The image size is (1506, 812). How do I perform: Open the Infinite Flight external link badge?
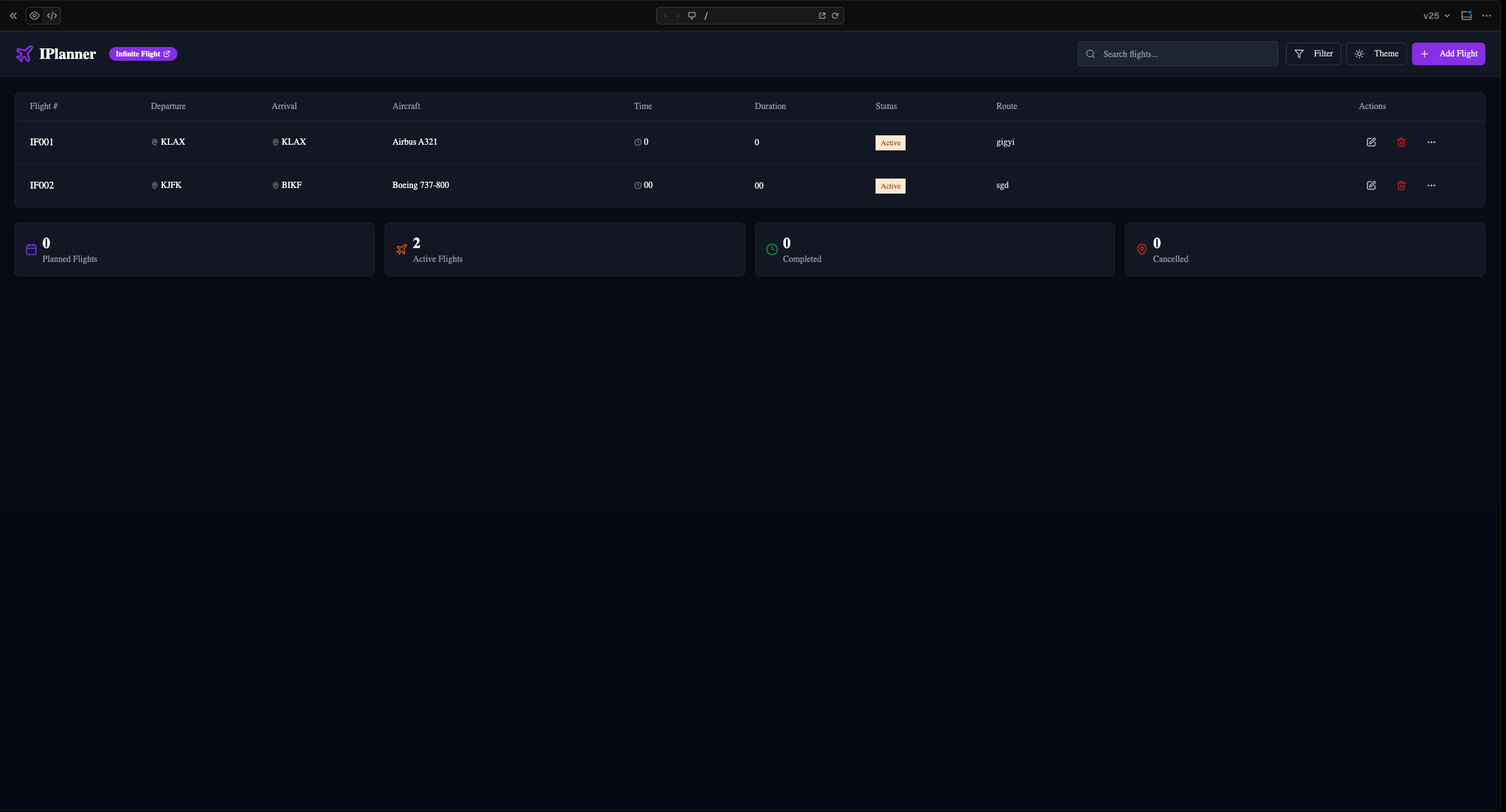click(x=143, y=54)
